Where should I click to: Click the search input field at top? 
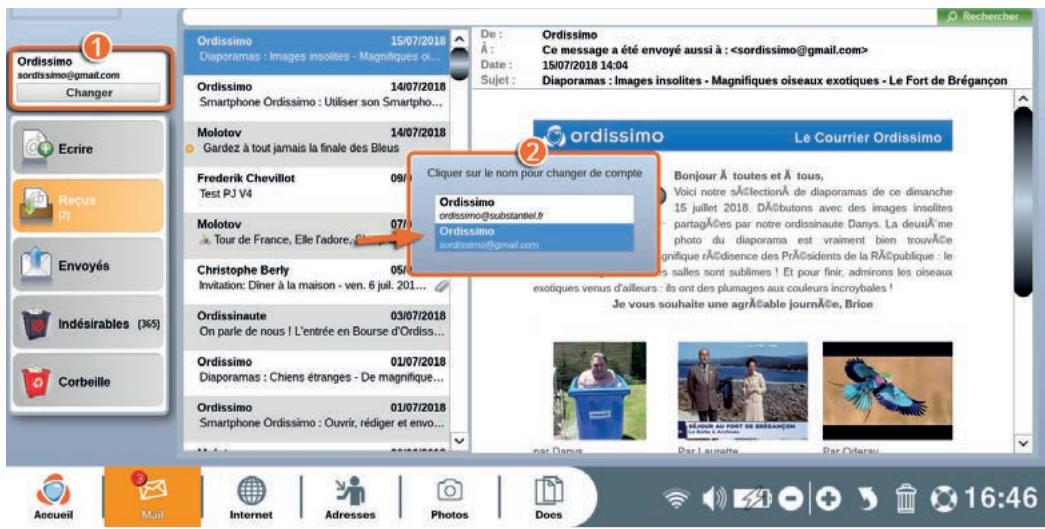[558, 17]
